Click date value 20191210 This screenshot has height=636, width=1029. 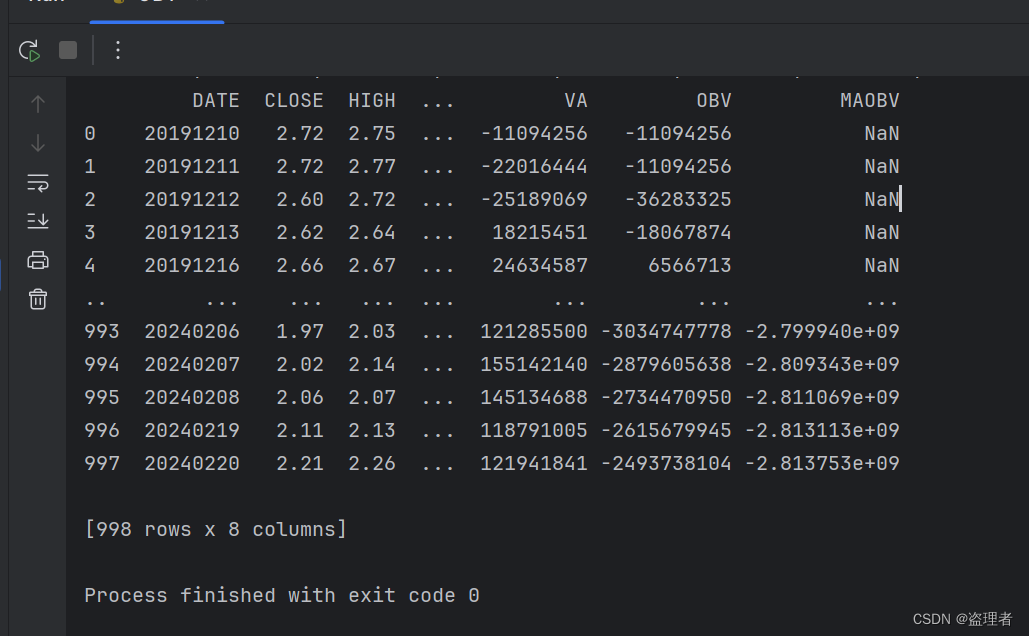point(192,133)
